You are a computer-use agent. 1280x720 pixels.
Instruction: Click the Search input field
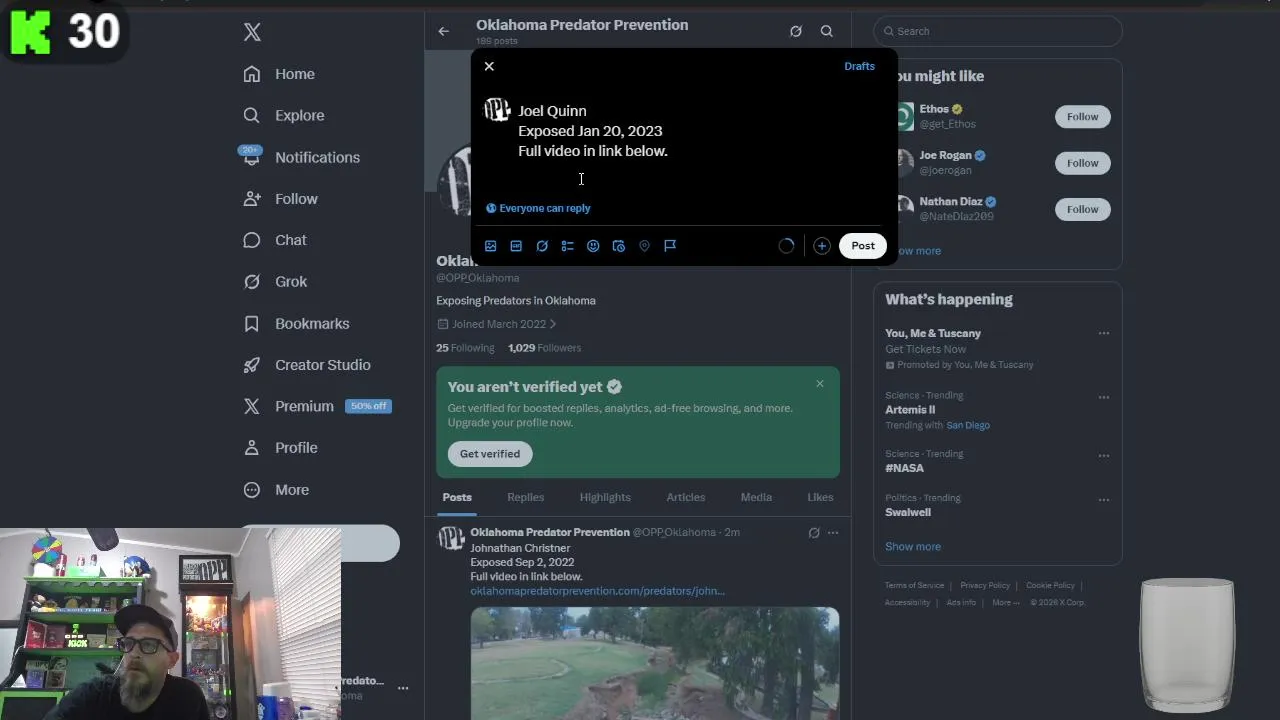[998, 31]
